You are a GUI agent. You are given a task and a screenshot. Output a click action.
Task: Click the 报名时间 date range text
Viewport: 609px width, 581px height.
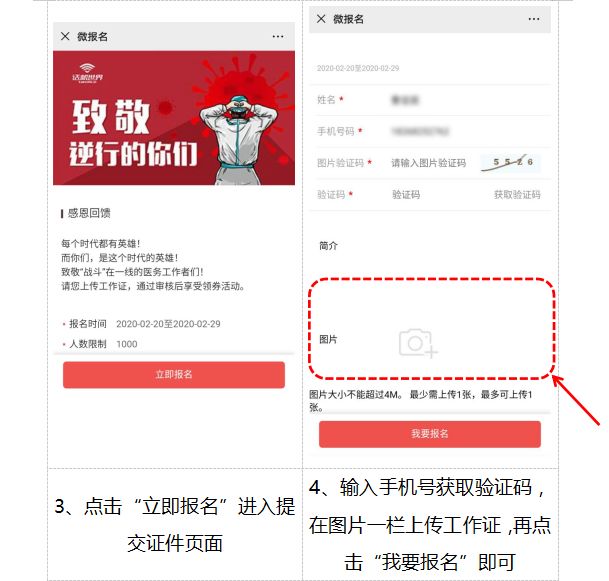[142, 324]
